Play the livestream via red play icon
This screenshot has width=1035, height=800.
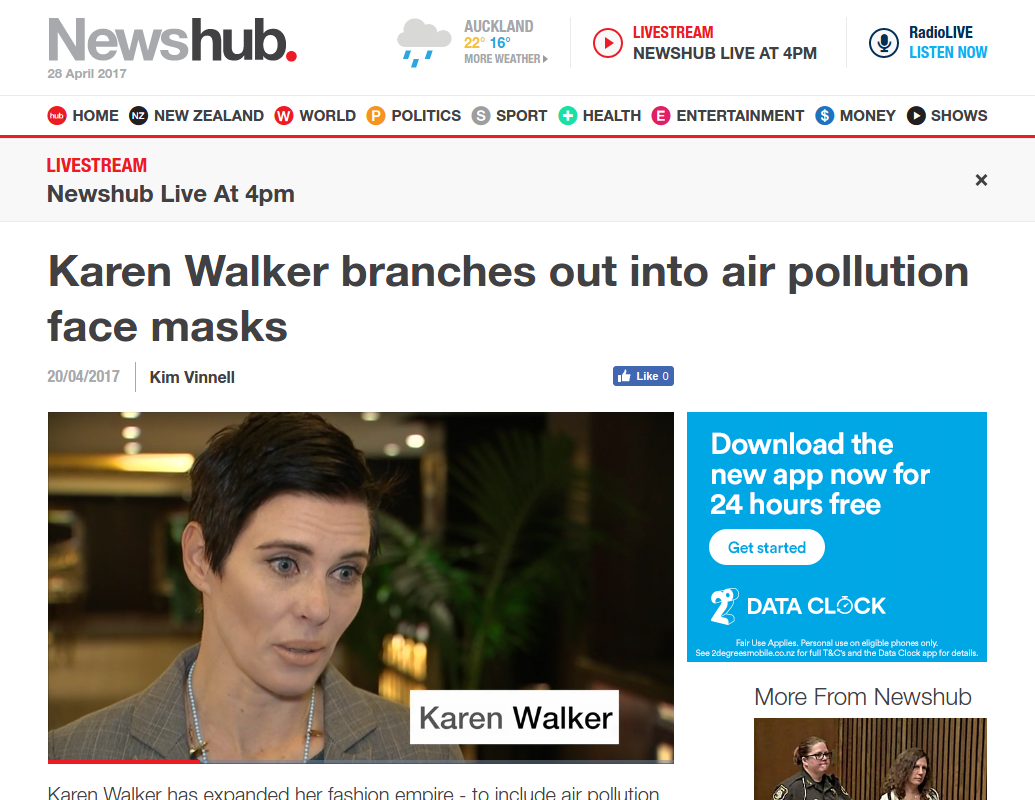(607, 43)
